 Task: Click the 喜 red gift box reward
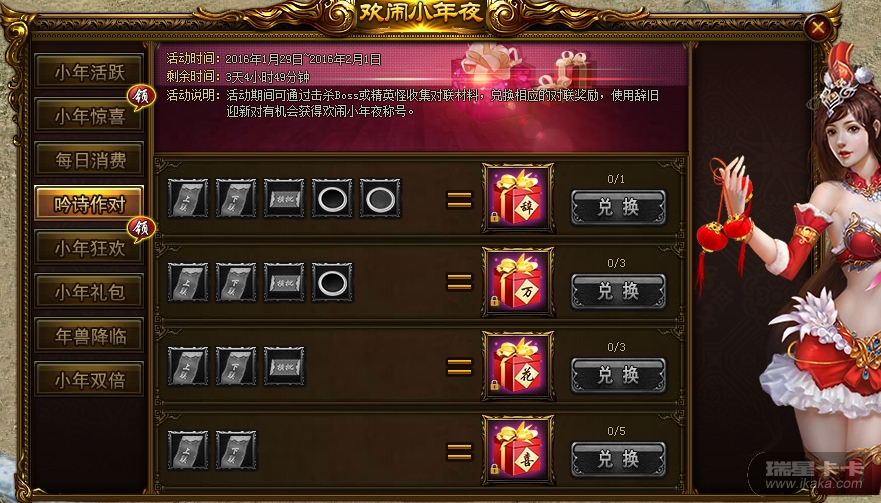517,451
